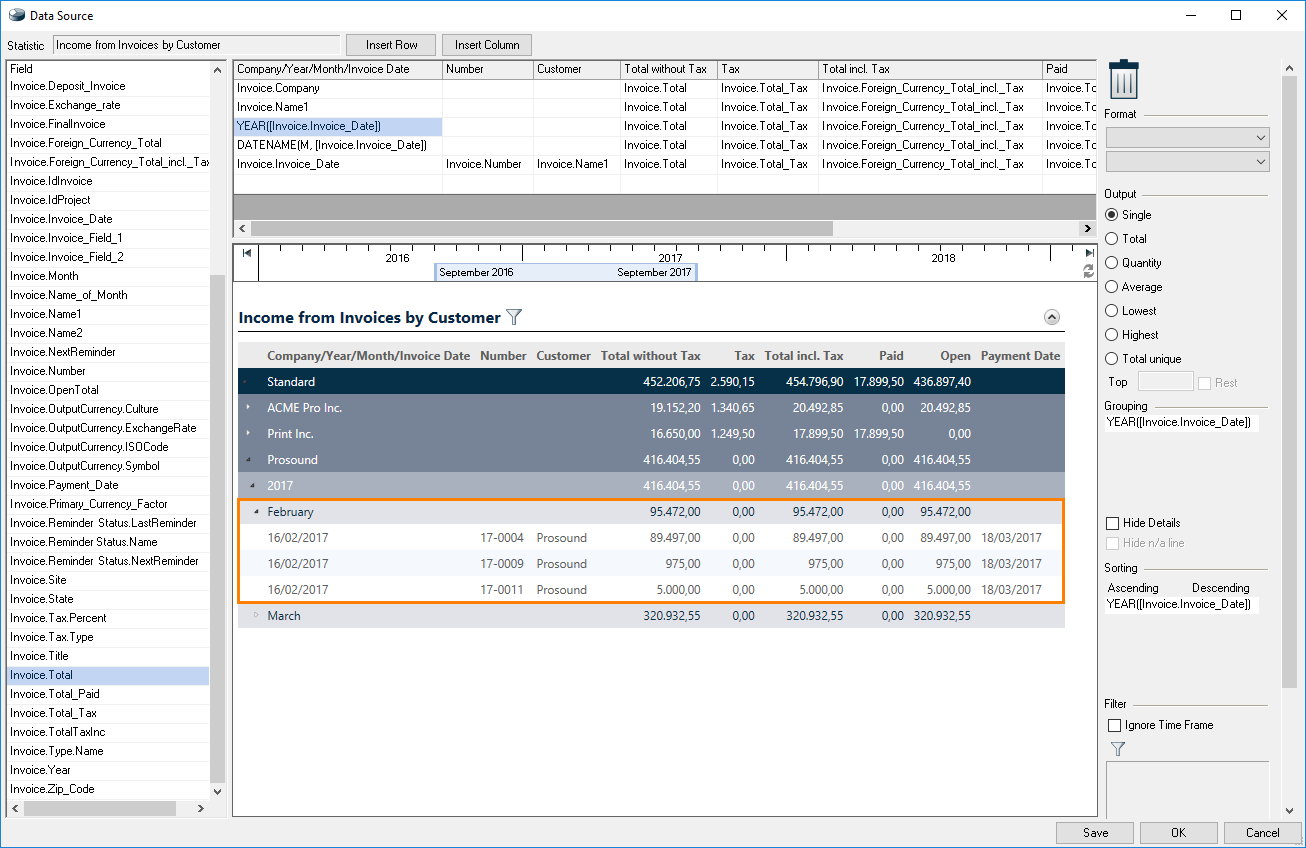Jump to timeline end arrow
The image size is (1306, 848).
point(1089,253)
